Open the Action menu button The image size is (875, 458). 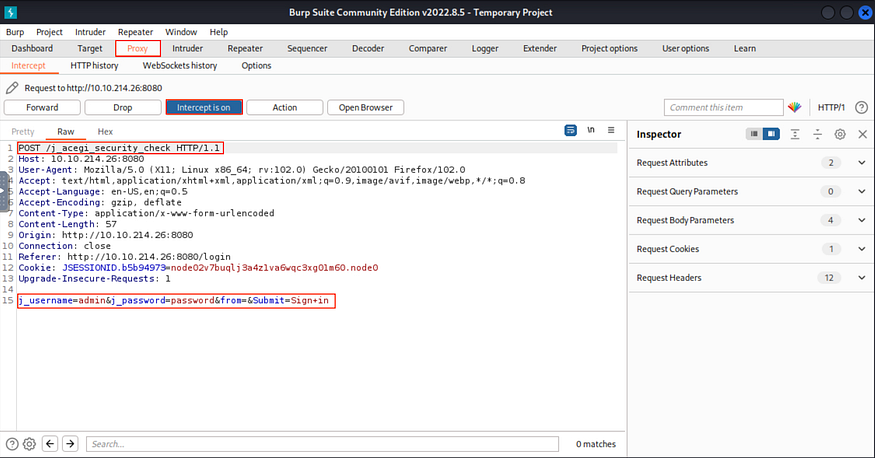click(285, 107)
